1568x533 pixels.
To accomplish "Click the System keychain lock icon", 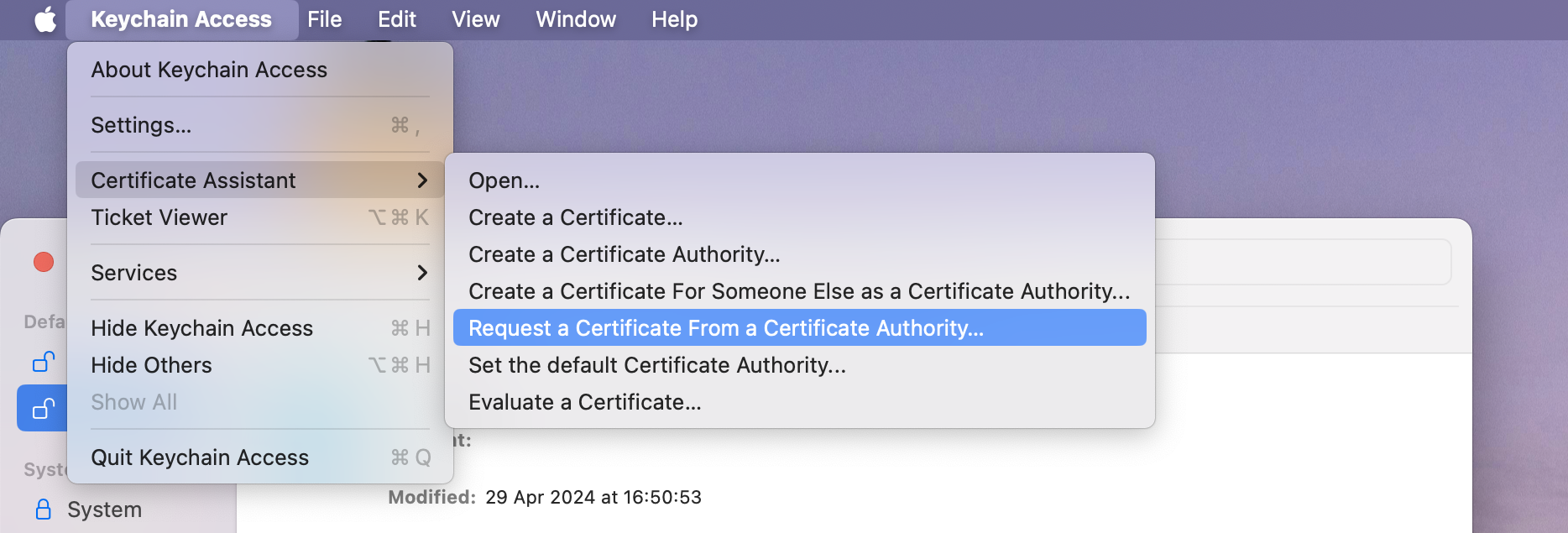I will pos(43,509).
